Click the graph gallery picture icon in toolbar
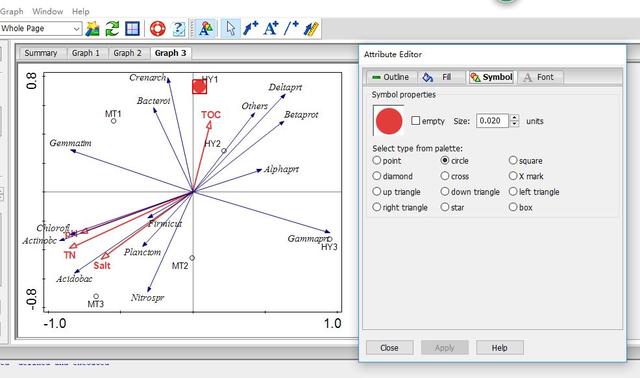The image size is (640, 378). click(93, 29)
